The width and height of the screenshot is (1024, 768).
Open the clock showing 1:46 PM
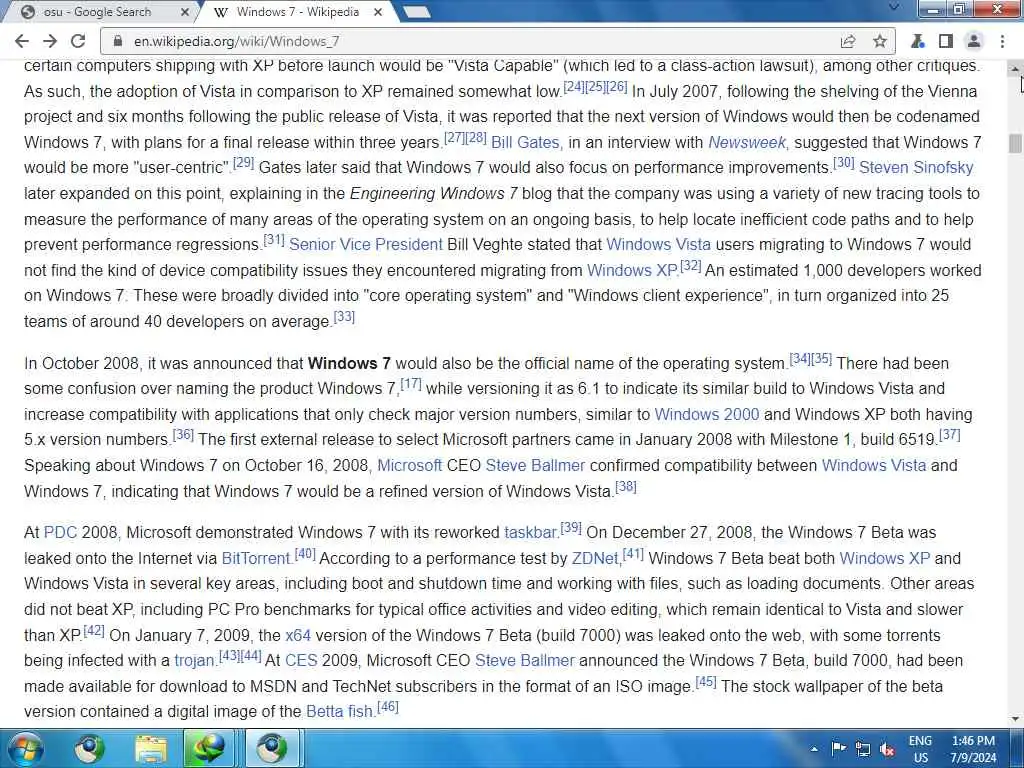tap(973, 749)
